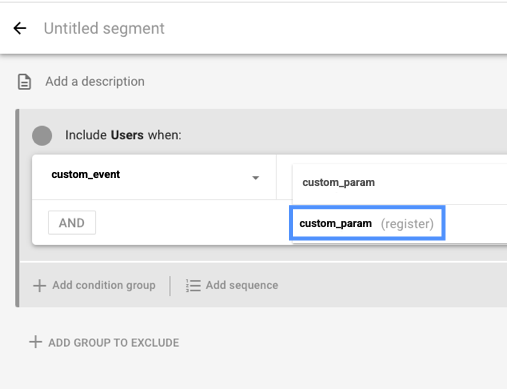Screen dimensions: 507x389
Task: Click the sequence list icon
Action: [x=193, y=286]
